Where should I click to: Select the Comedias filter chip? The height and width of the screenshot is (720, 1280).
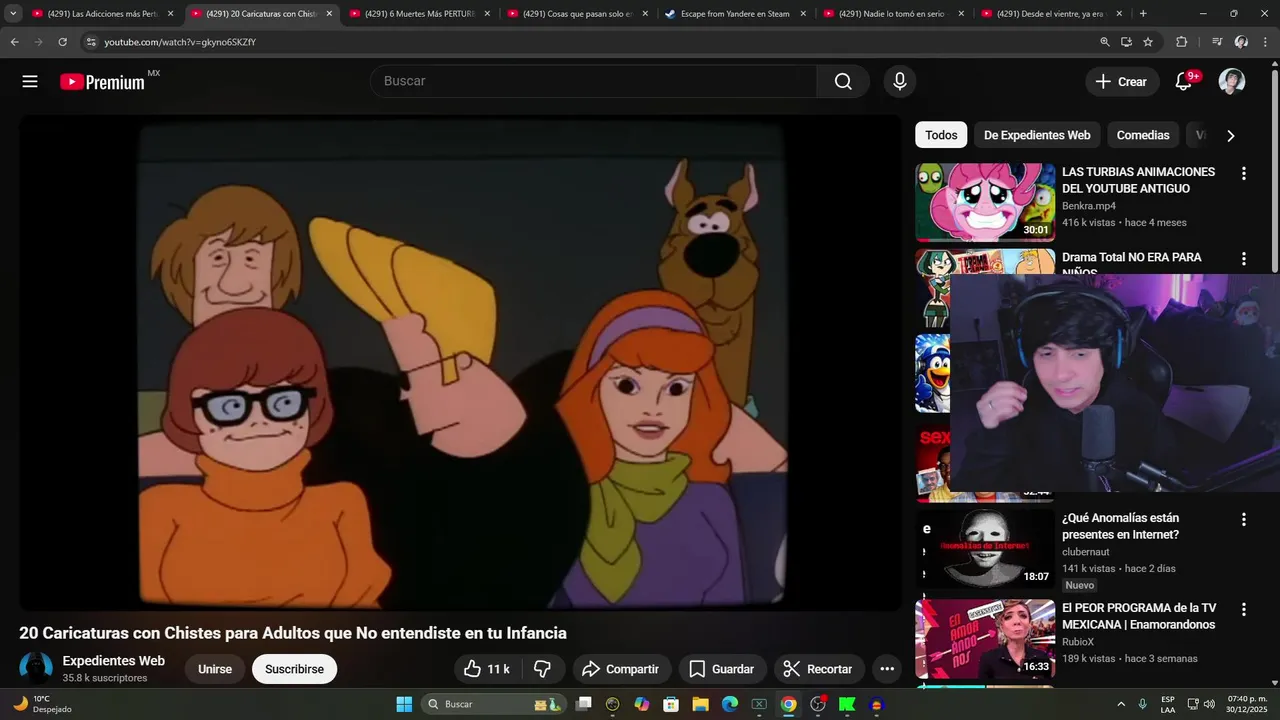point(1143,135)
